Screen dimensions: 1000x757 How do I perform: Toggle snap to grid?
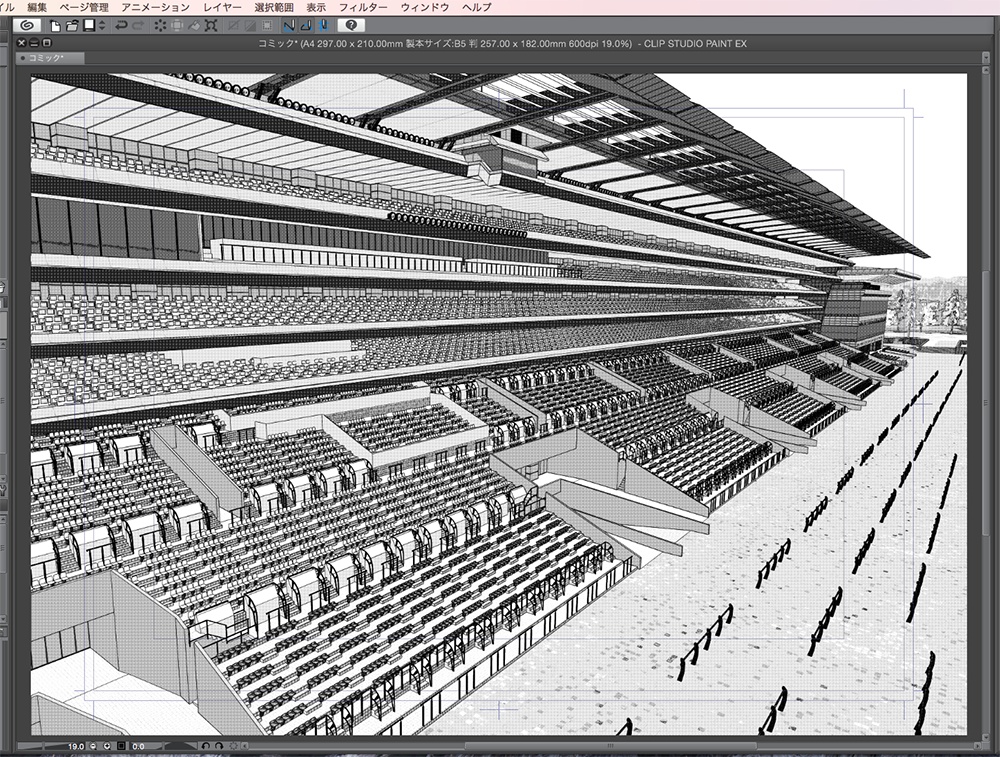[324, 26]
